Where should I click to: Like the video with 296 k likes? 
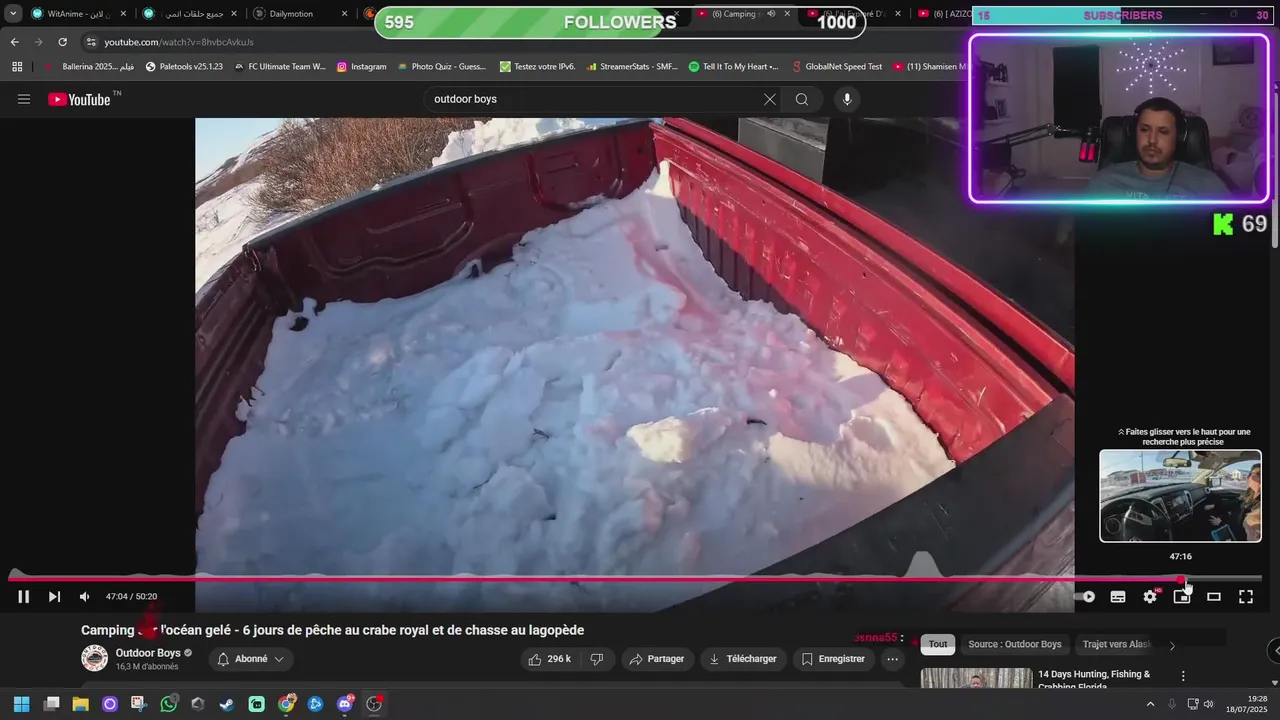point(549,659)
